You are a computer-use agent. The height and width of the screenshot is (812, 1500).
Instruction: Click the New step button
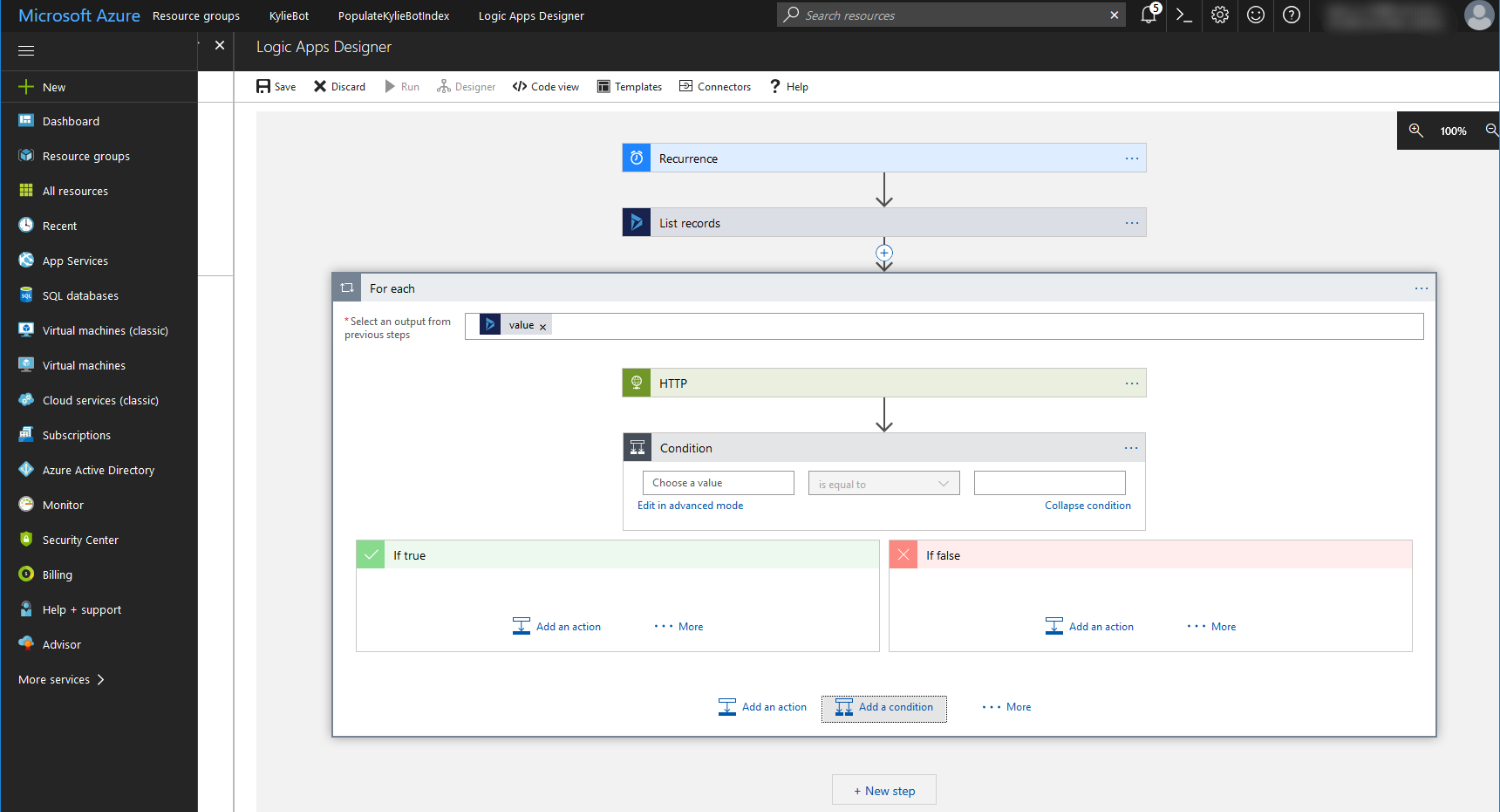[x=884, y=791]
